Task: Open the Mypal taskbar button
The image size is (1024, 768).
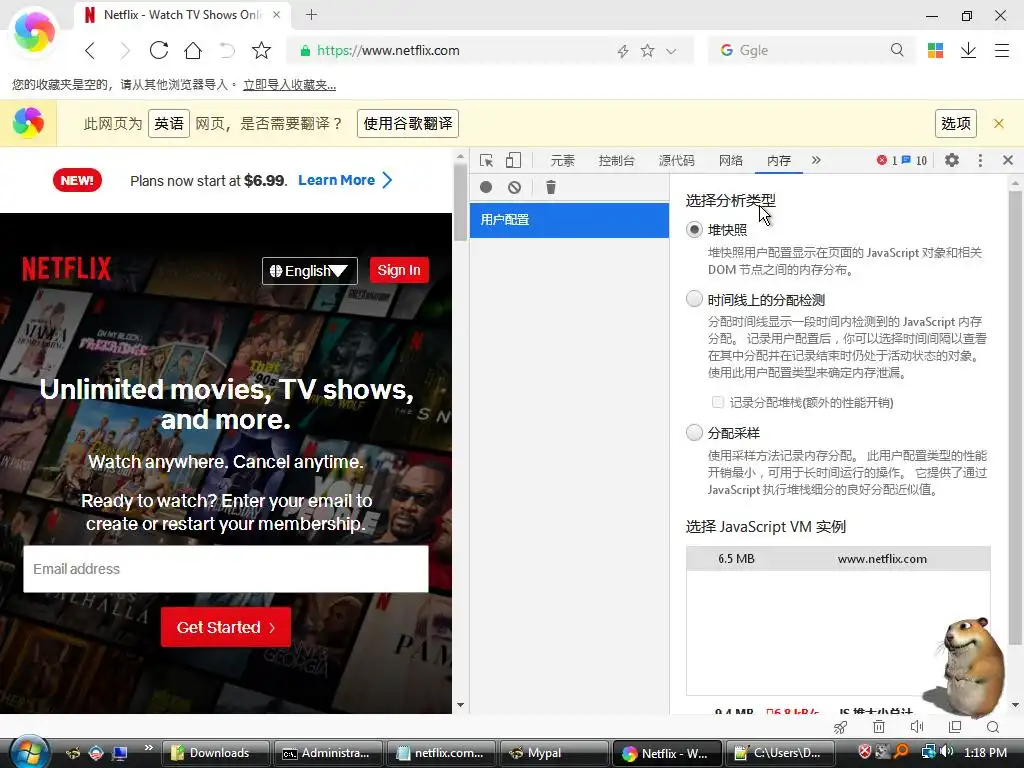Action: point(554,753)
